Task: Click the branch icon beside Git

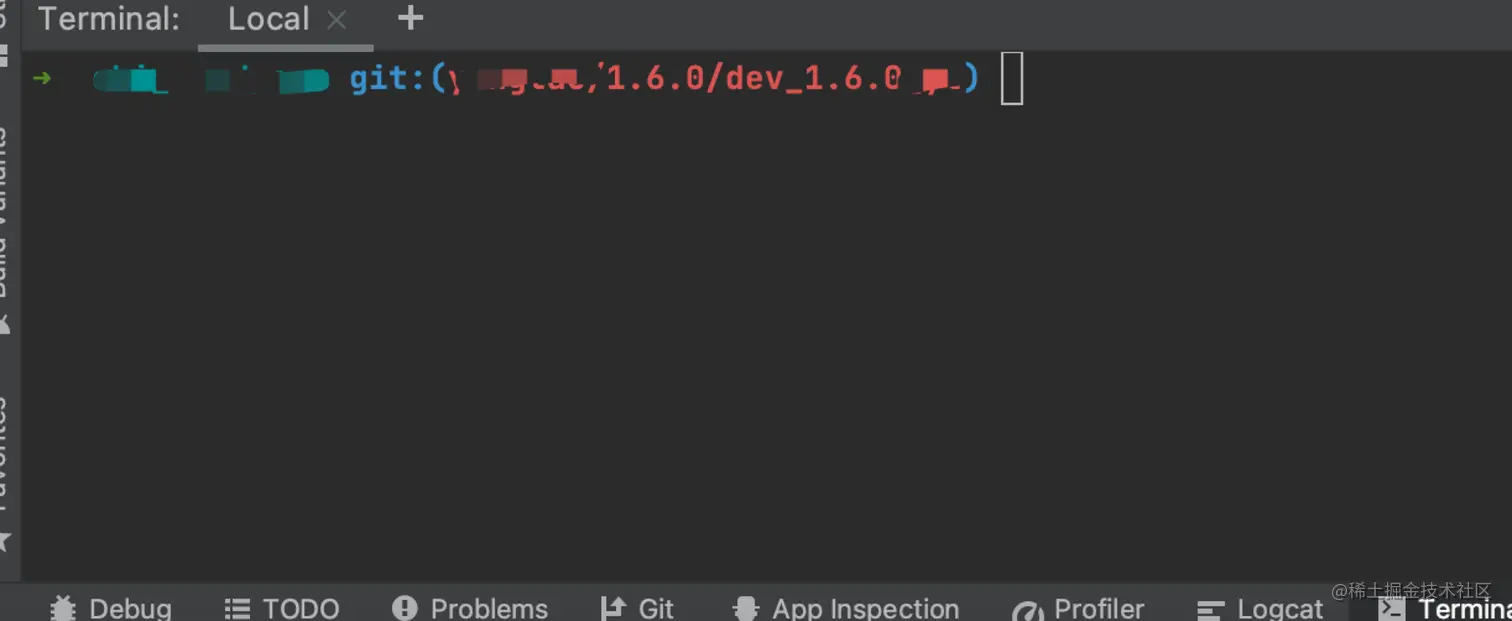Action: click(612, 607)
